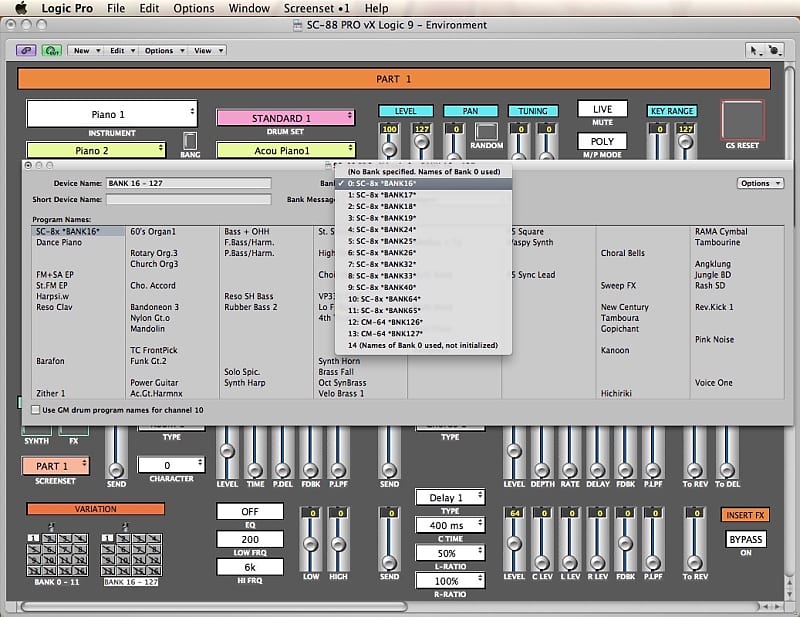The image size is (800, 617).
Task: Click the INSERT FX button
Action: pos(745,515)
